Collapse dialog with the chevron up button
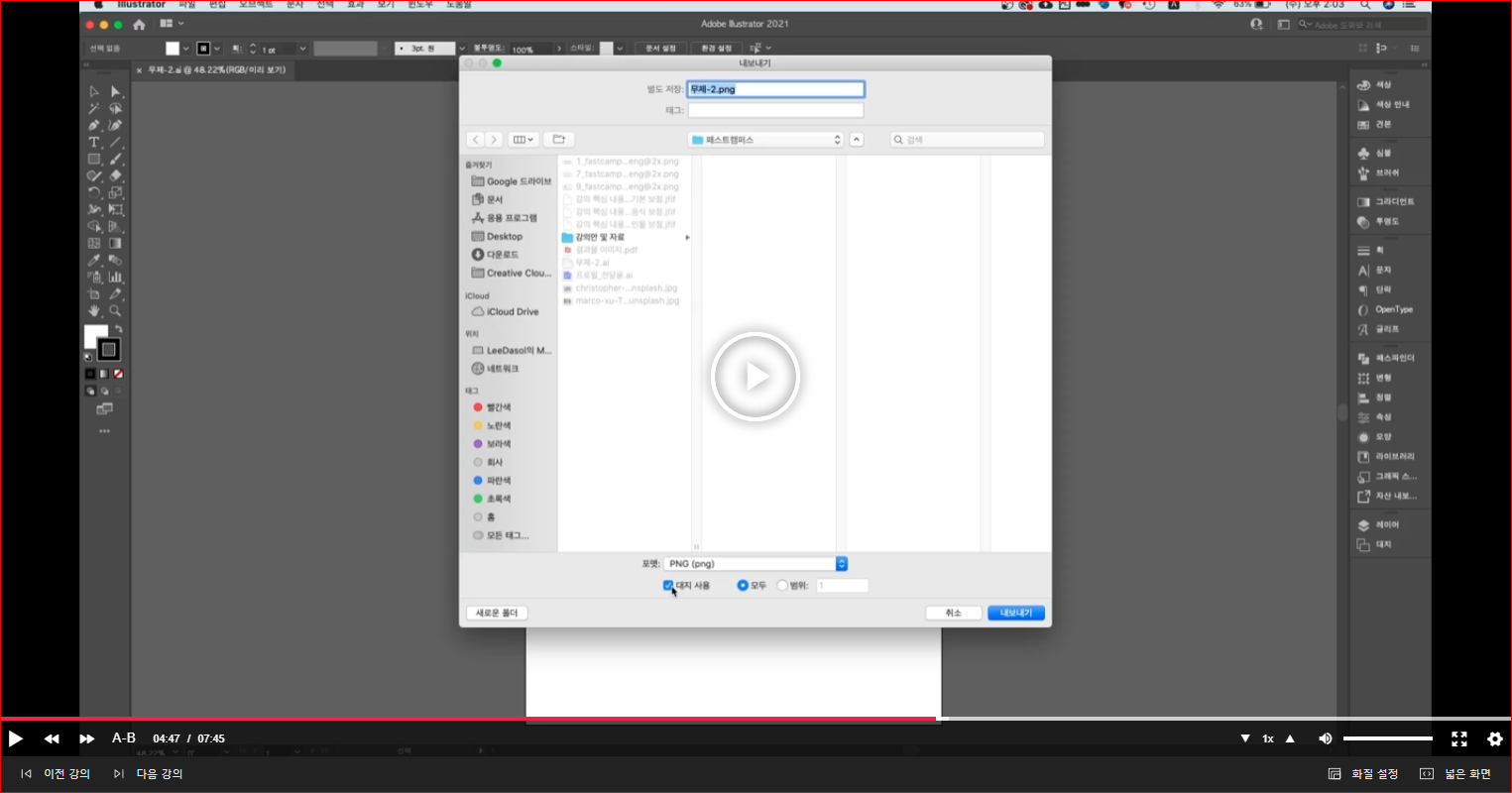This screenshot has width=1512, height=793. pos(857,140)
